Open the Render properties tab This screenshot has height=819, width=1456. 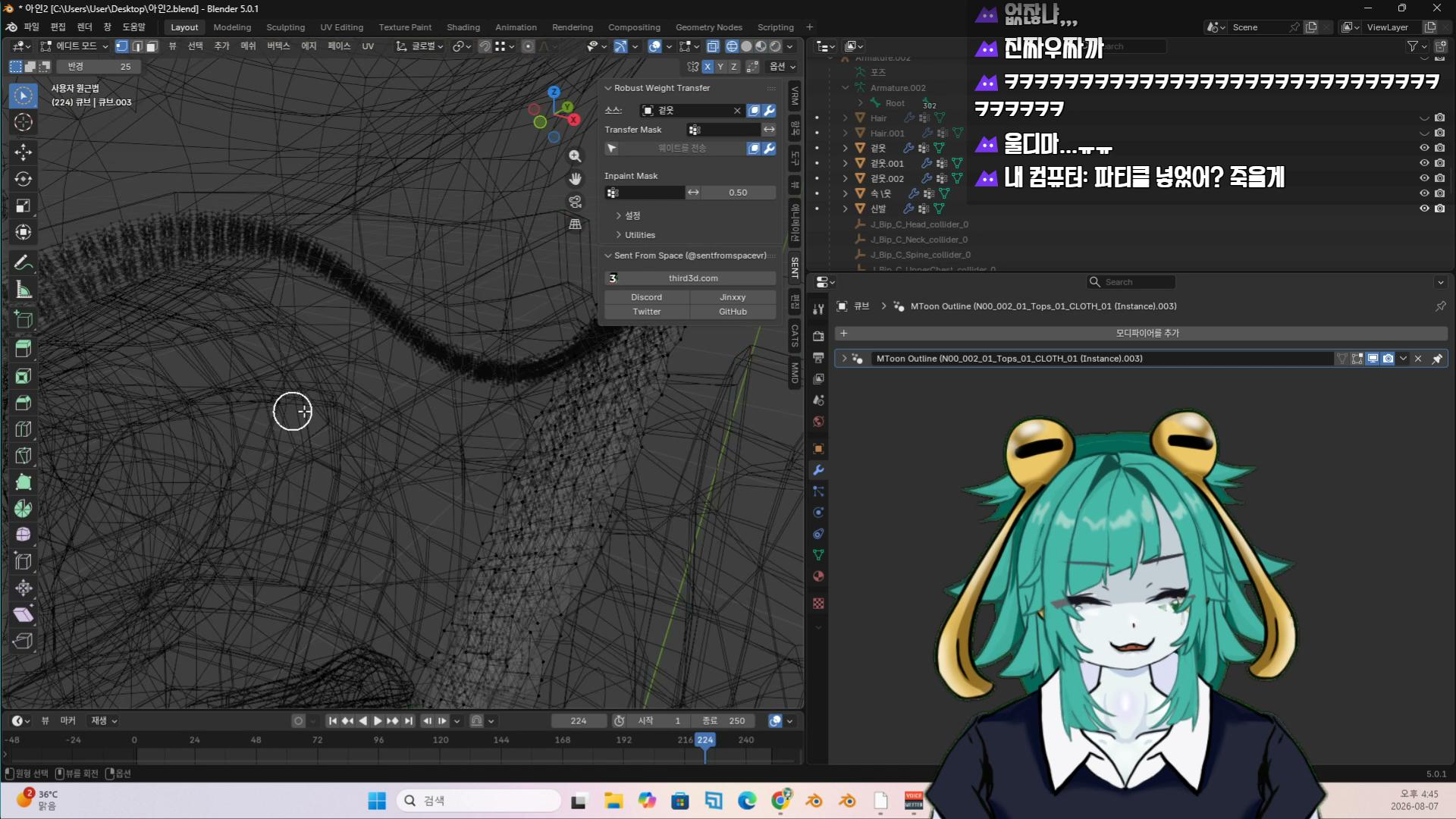coord(818,336)
